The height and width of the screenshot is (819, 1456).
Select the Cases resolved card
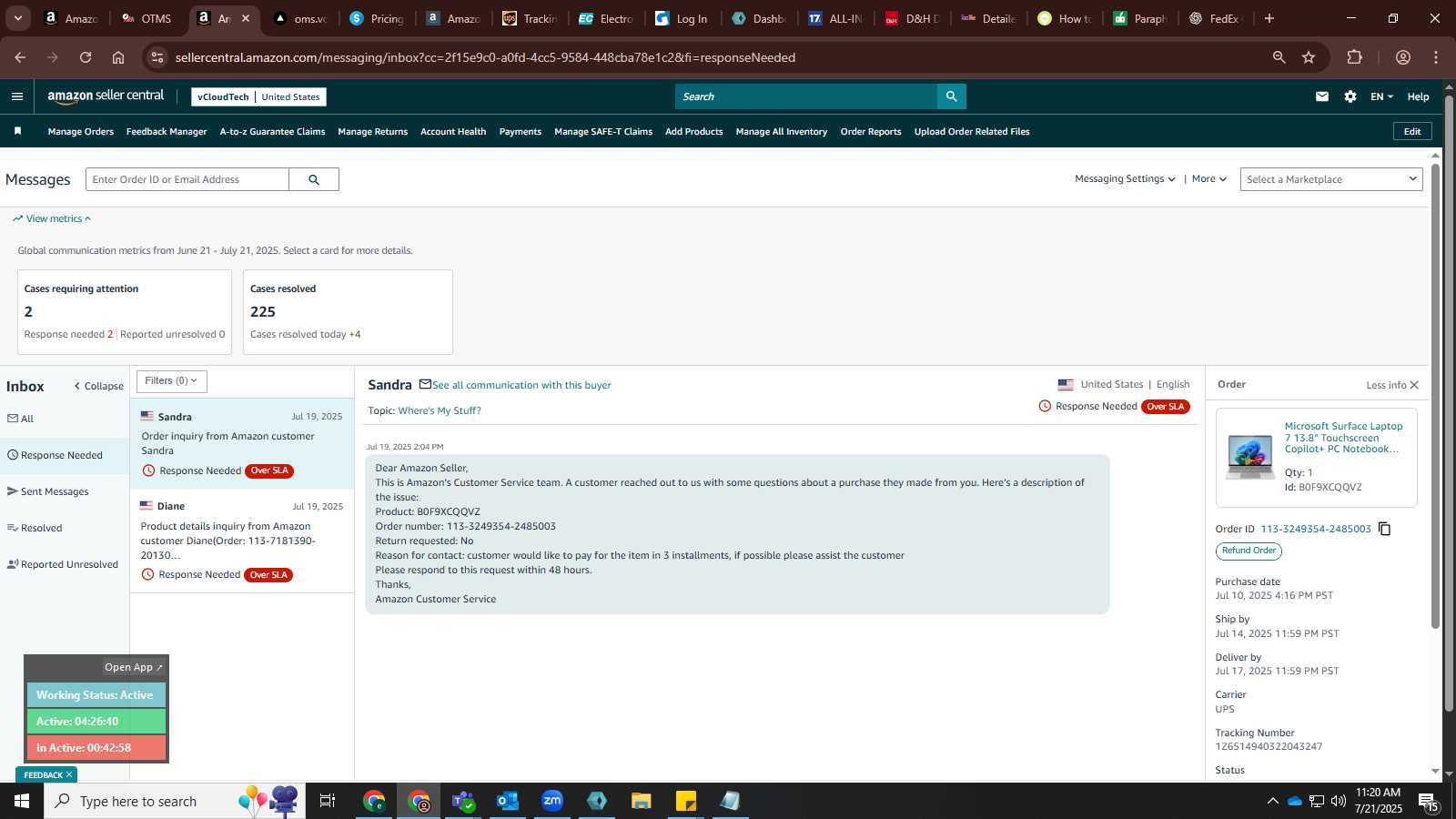(348, 312)
